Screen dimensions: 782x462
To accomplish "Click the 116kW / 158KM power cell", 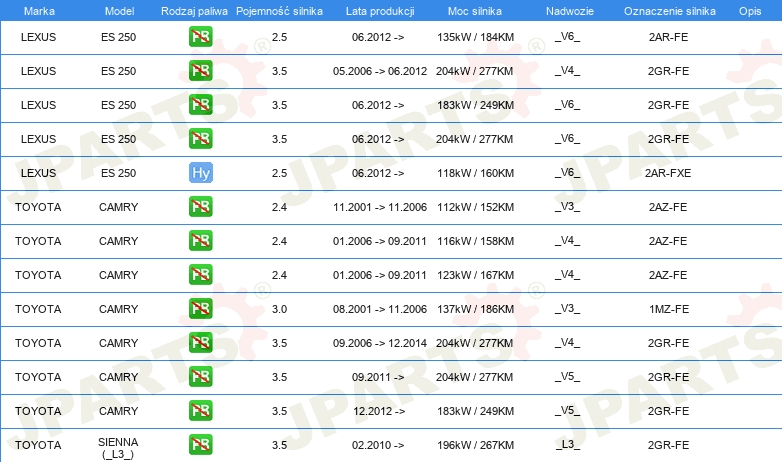I will (x=475, y=241).
